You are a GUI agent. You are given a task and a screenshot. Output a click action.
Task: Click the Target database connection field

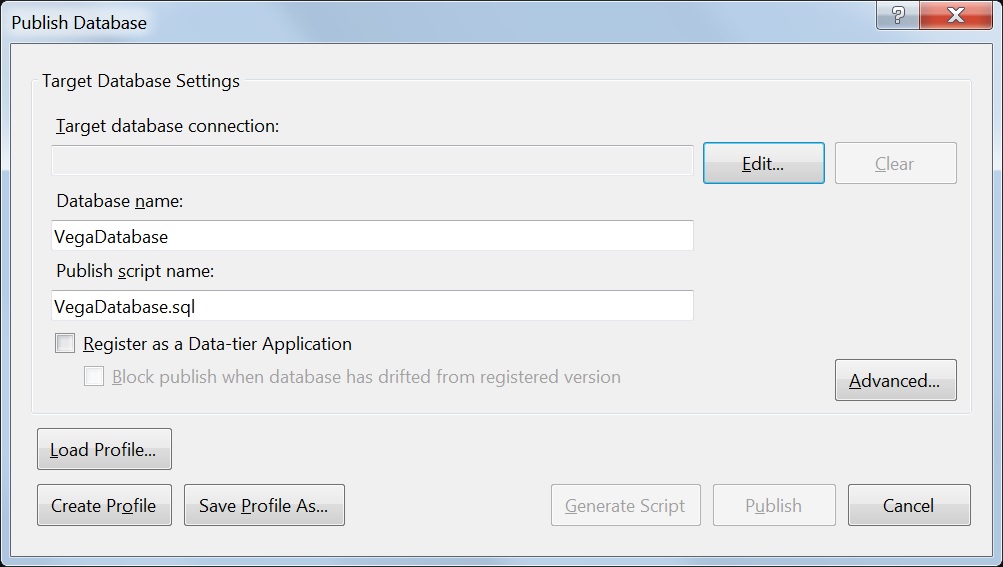pos(372,160)
